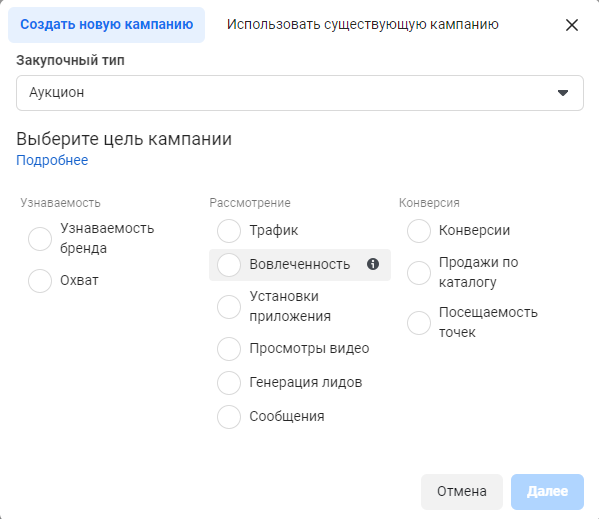Viewport: 599px width, 519px height.
Task: Click the Отмена button
Action: 462,492
